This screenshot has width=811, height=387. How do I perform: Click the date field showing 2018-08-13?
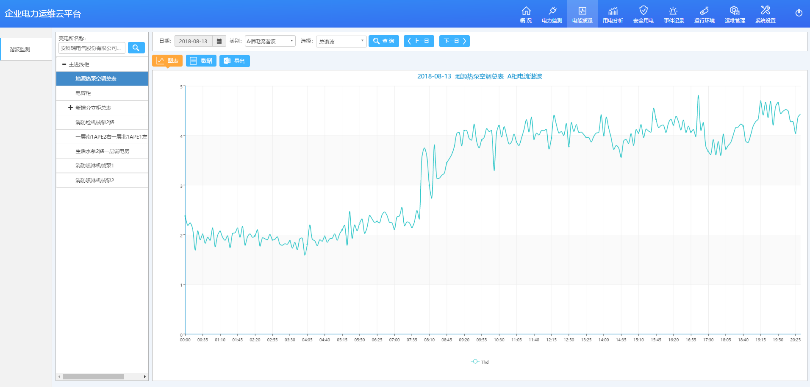[x=194, y=41]
